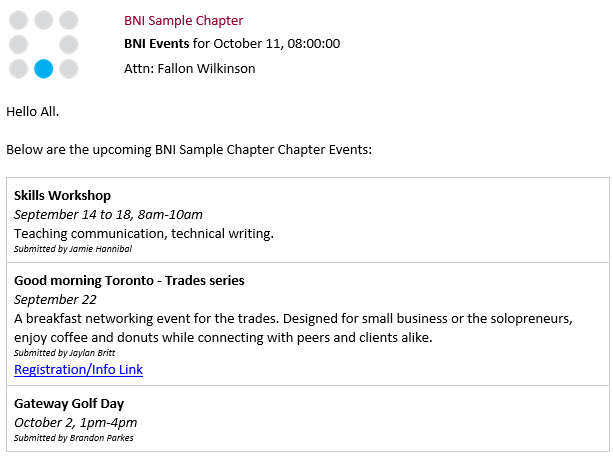Viewport: 613px width, 456px height.
Task: Open the Registration/Info Link
Action: click(78, 370)
